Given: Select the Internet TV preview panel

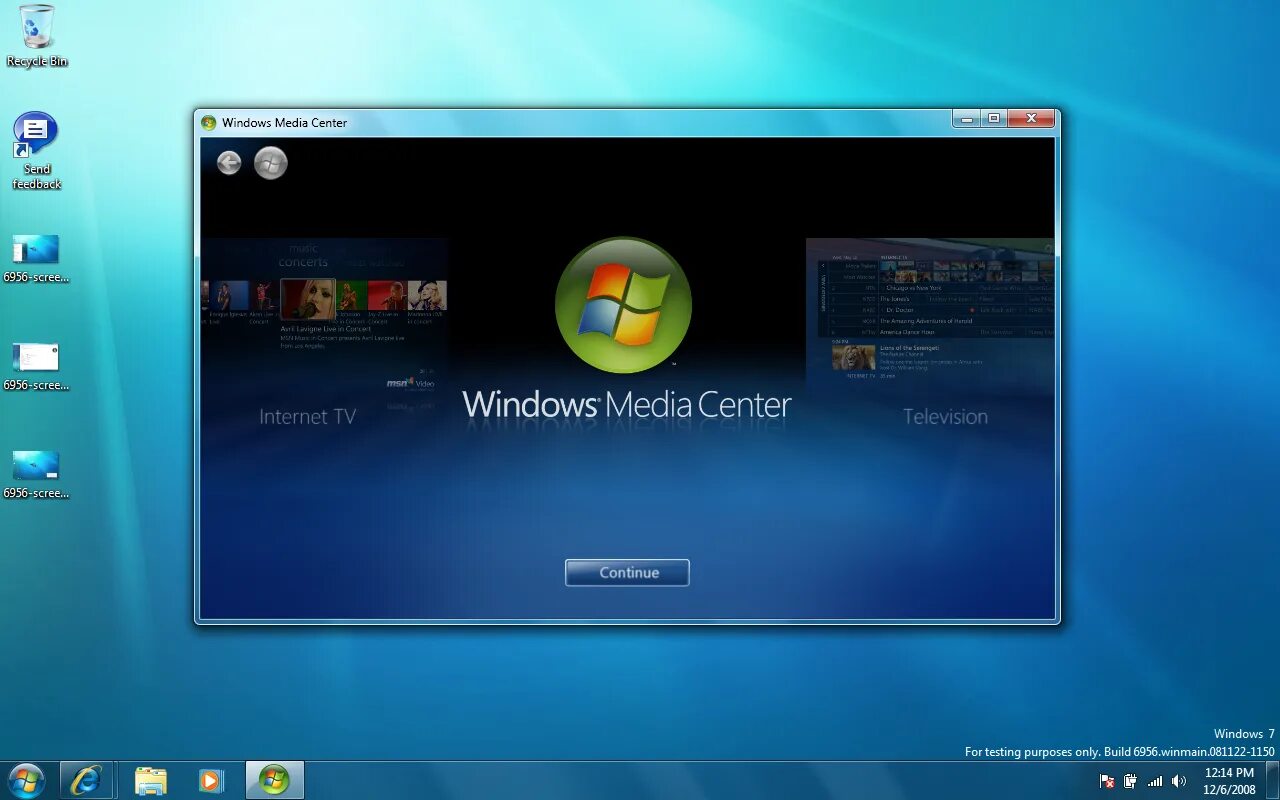Looking at the screenshot, I should click(x=323, y=335).
